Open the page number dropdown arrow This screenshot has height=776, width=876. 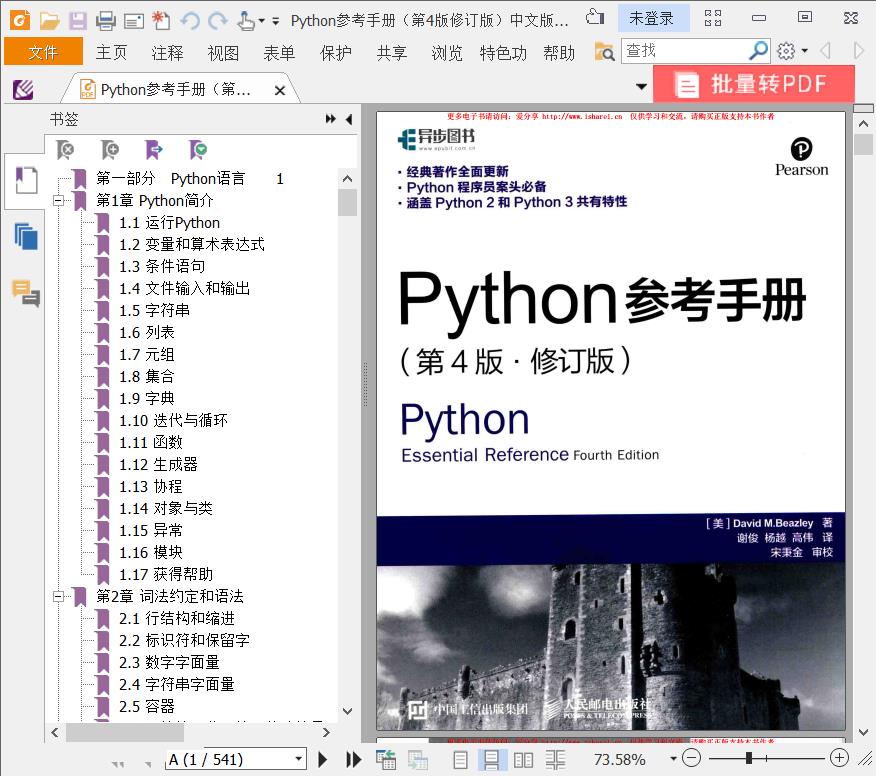point(299,759)
